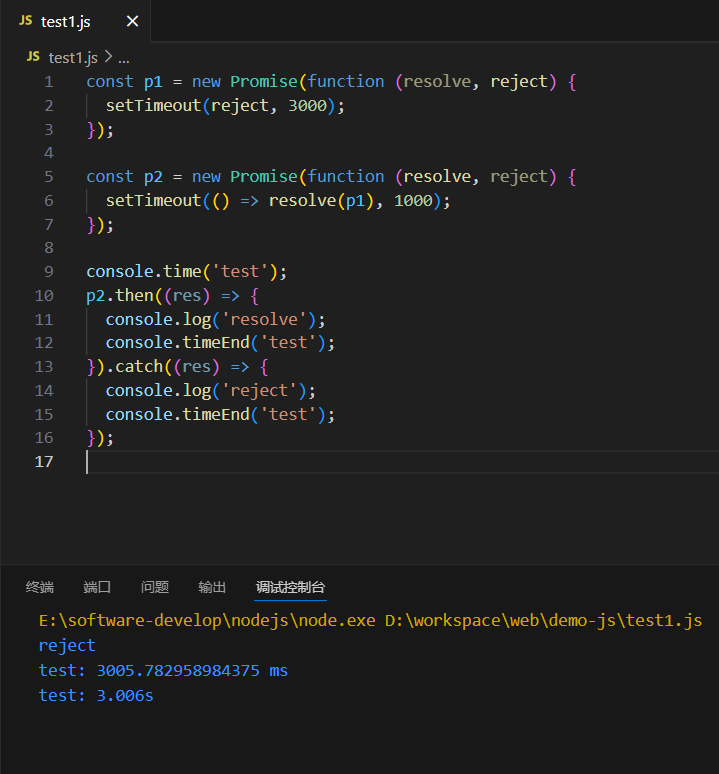Click line number 1 in the gutter
Viewport: 719px width, 774px height.
[48, 81]
